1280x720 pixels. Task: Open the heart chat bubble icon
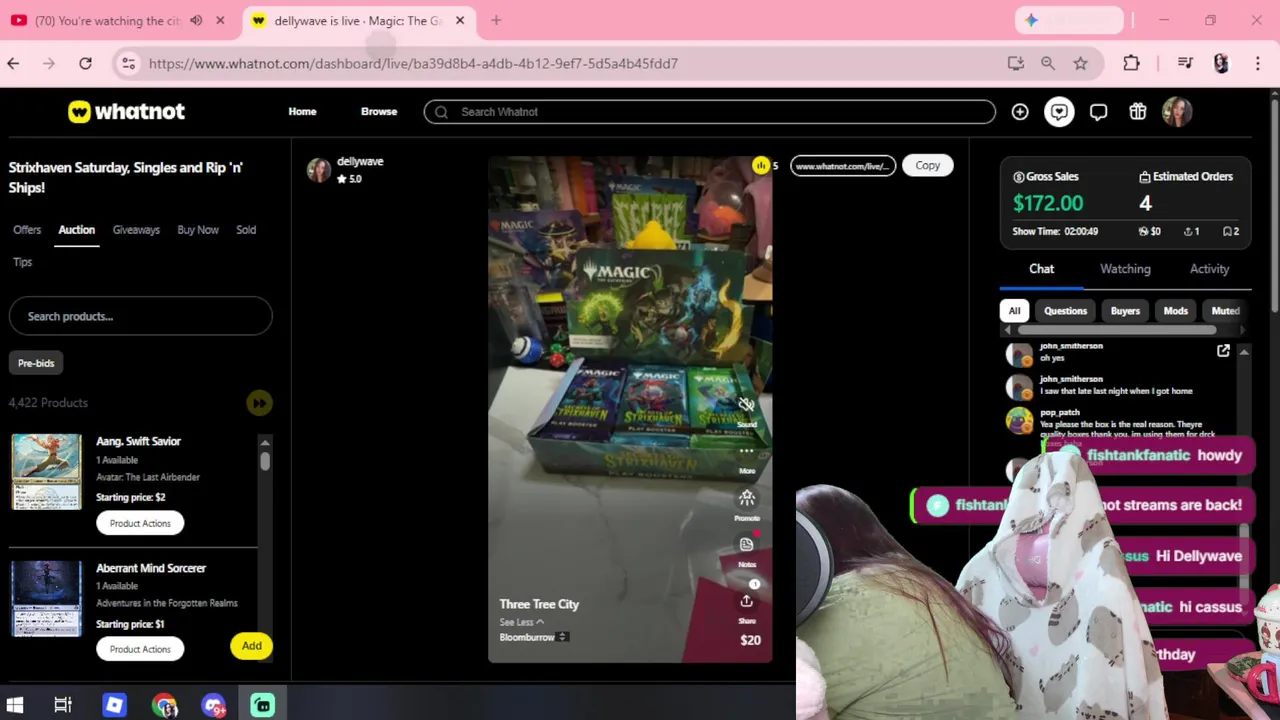1059,112
